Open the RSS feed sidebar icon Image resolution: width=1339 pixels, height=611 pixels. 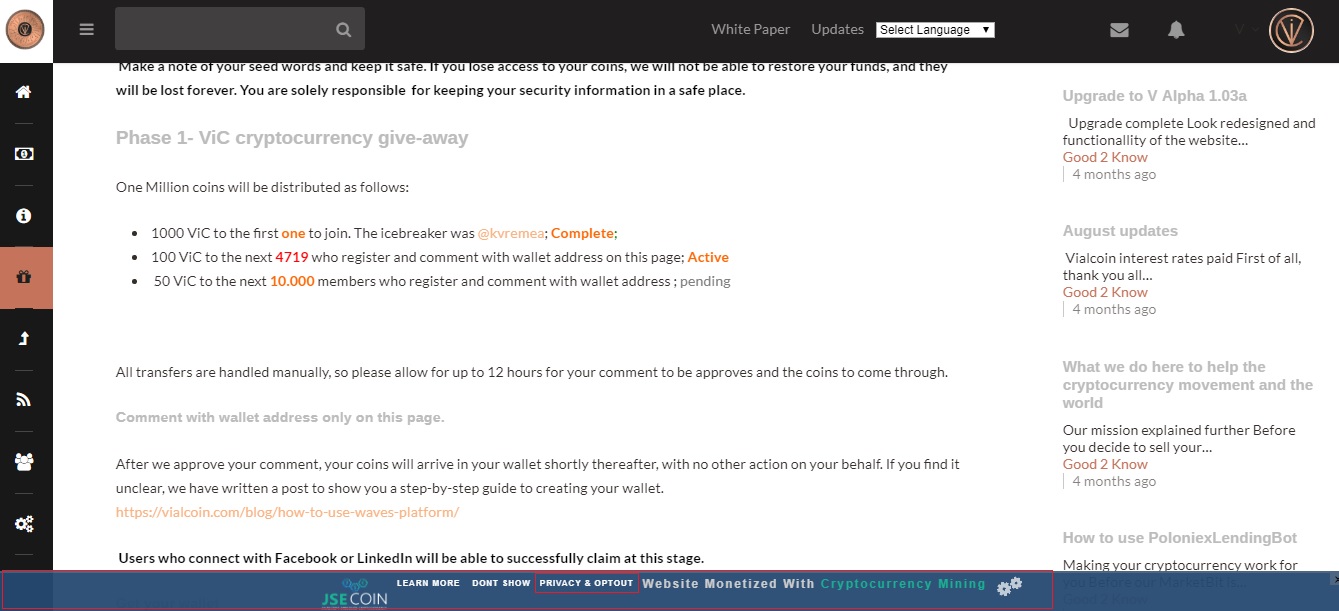[24, 400]
